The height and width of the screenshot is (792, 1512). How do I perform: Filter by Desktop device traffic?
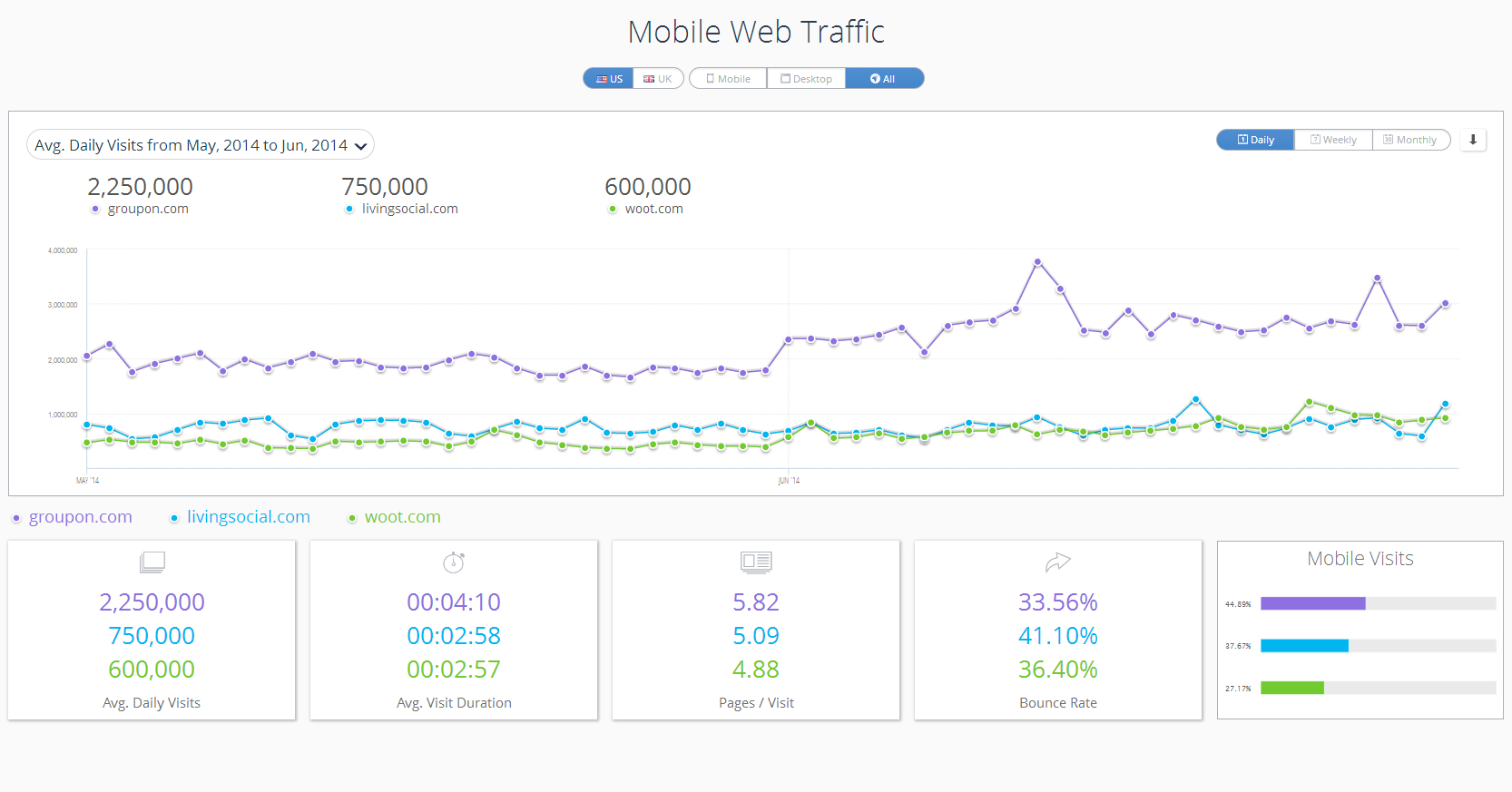(x=806, y=79)
